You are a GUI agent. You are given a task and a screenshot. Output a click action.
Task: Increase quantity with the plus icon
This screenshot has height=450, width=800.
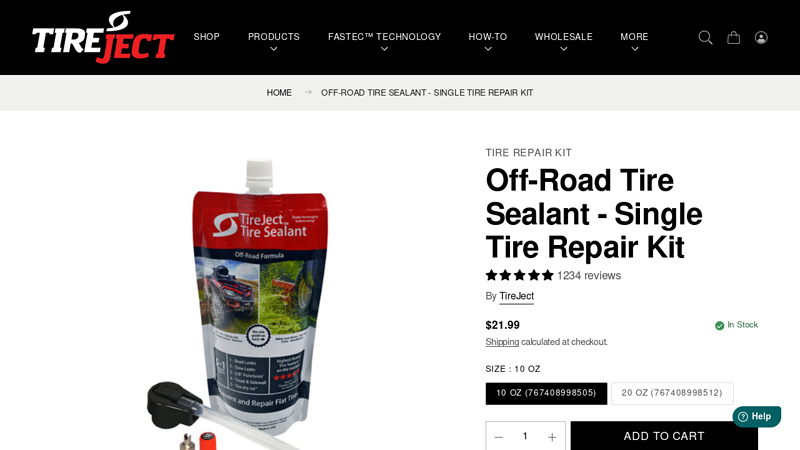pyautogui.click(x=552, y=437)
